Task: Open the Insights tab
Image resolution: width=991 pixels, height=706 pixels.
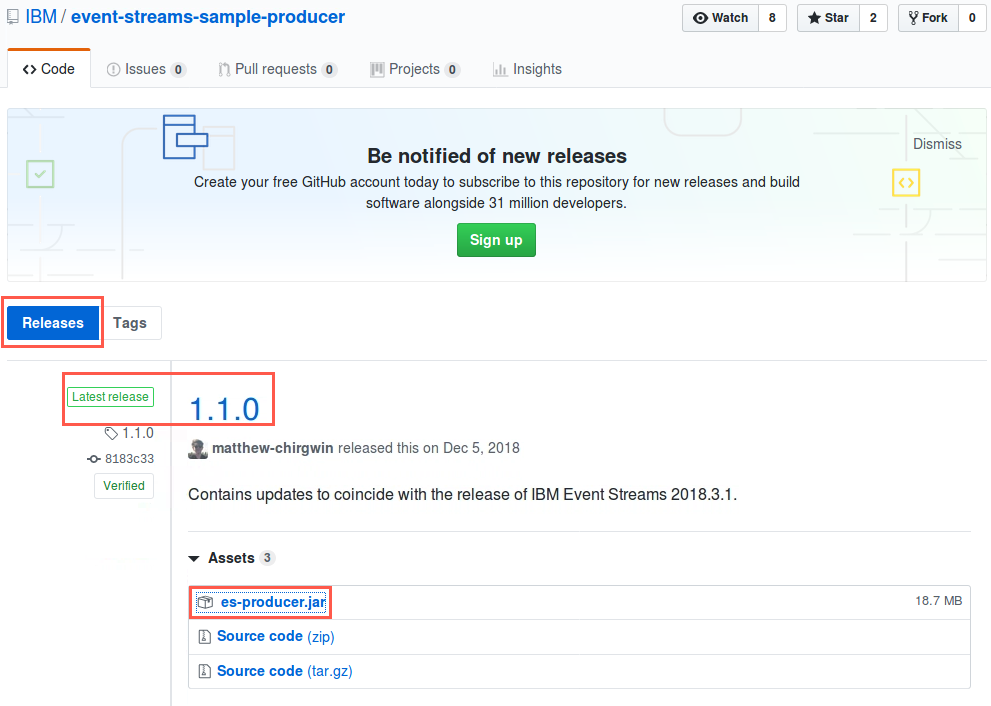Action: click(x=527, y=70)
